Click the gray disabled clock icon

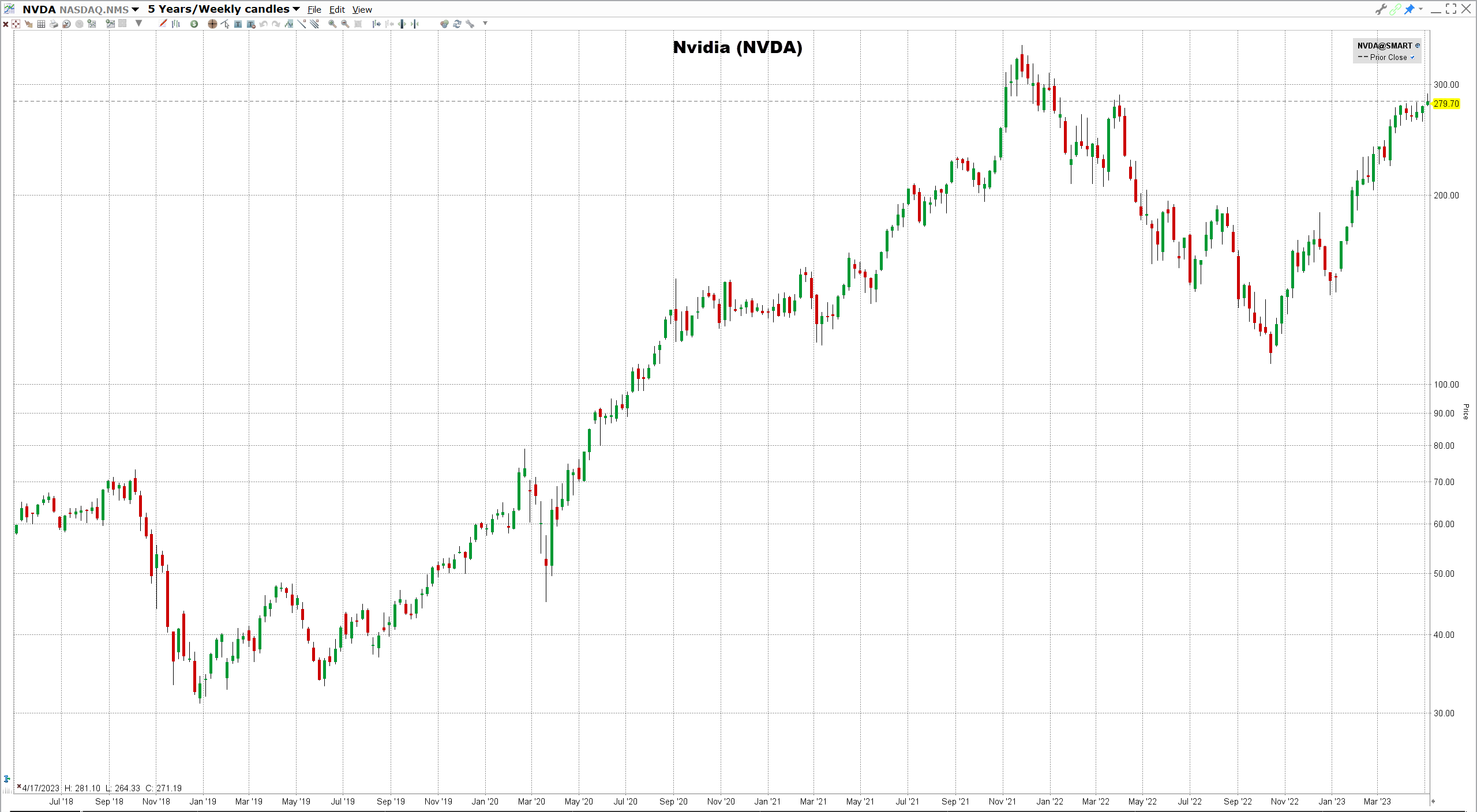pos(79,24)
